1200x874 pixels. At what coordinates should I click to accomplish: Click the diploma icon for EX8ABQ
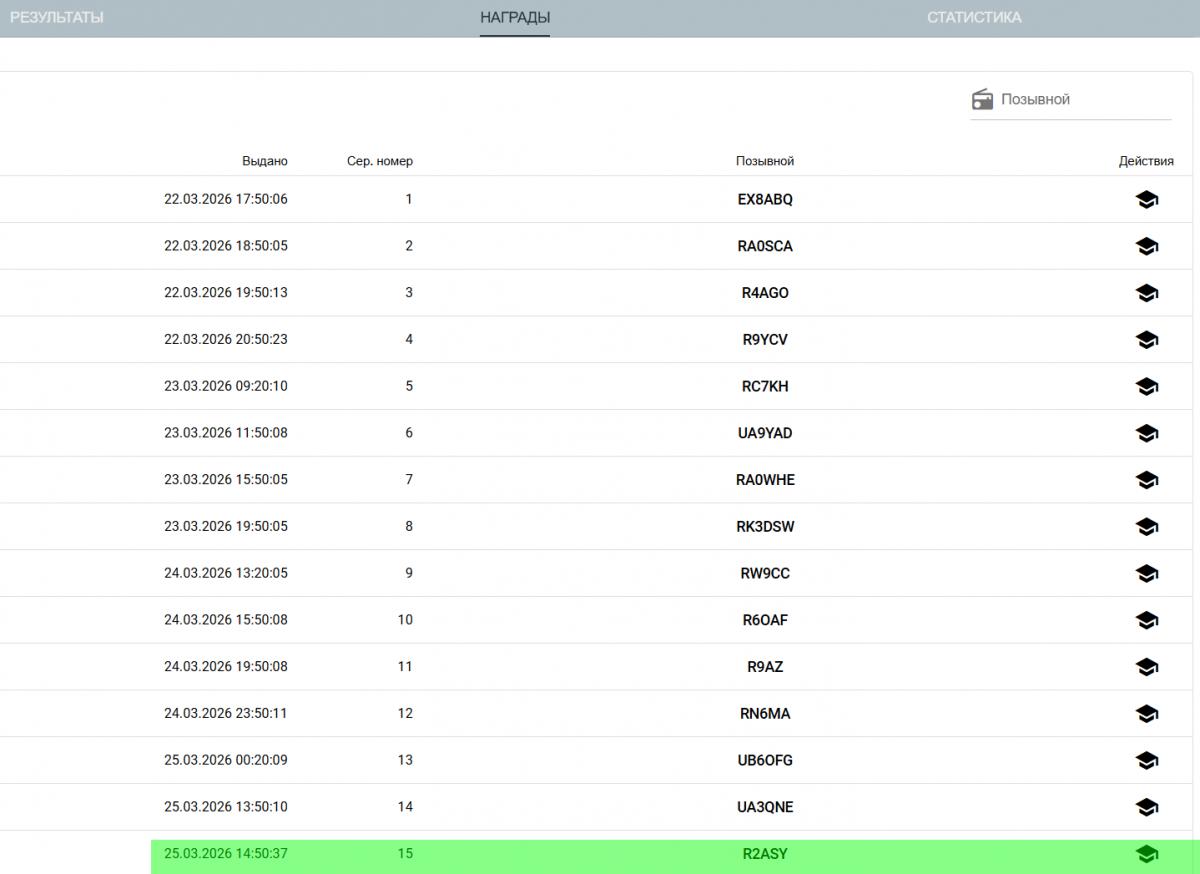(x=1146, y=200)
